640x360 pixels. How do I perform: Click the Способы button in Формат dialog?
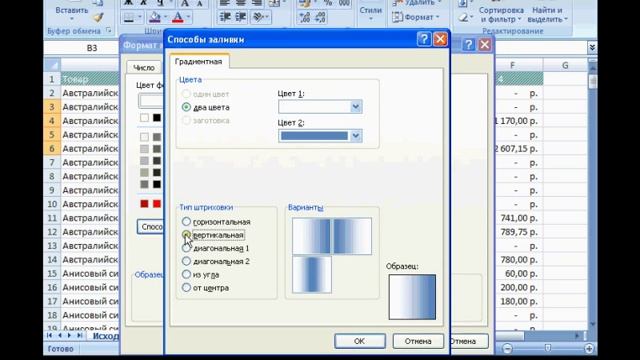click(x=150, y=227)
